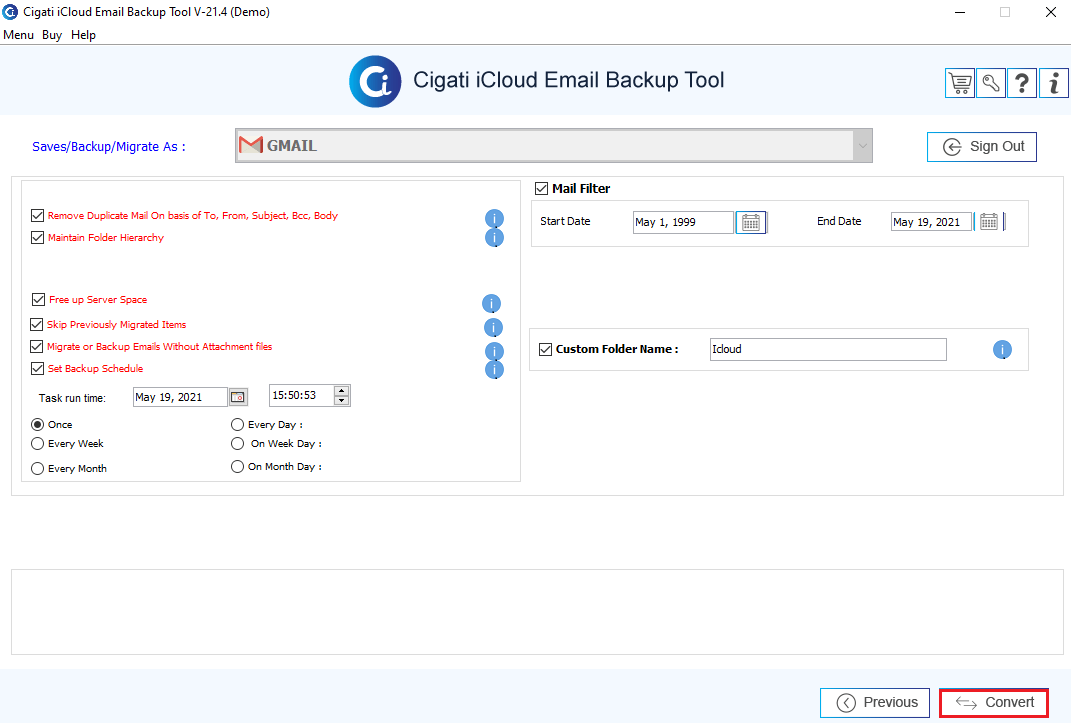Minimize the Cigati backup tool window
Viewport: 1071px width, 723px height.
[x=960, y=12]
